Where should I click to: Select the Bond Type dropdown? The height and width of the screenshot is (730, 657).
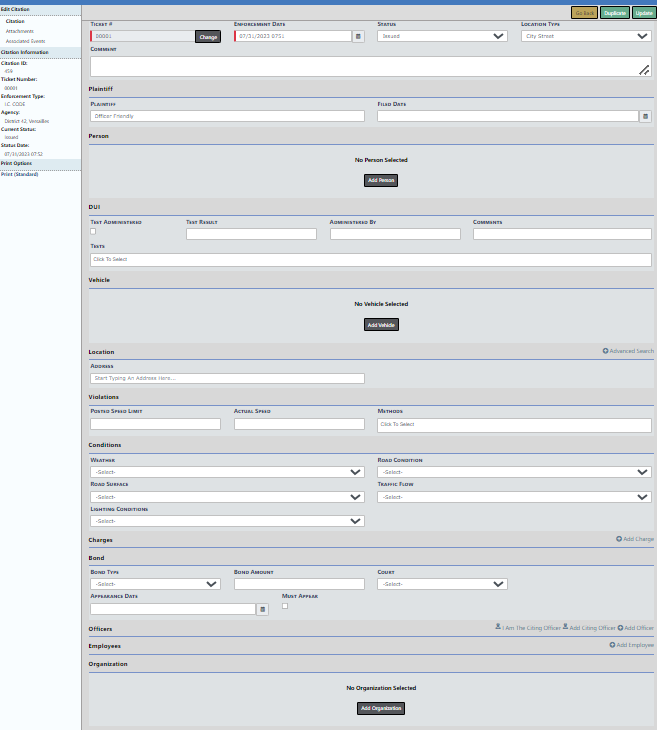click(x=155, y=584)
